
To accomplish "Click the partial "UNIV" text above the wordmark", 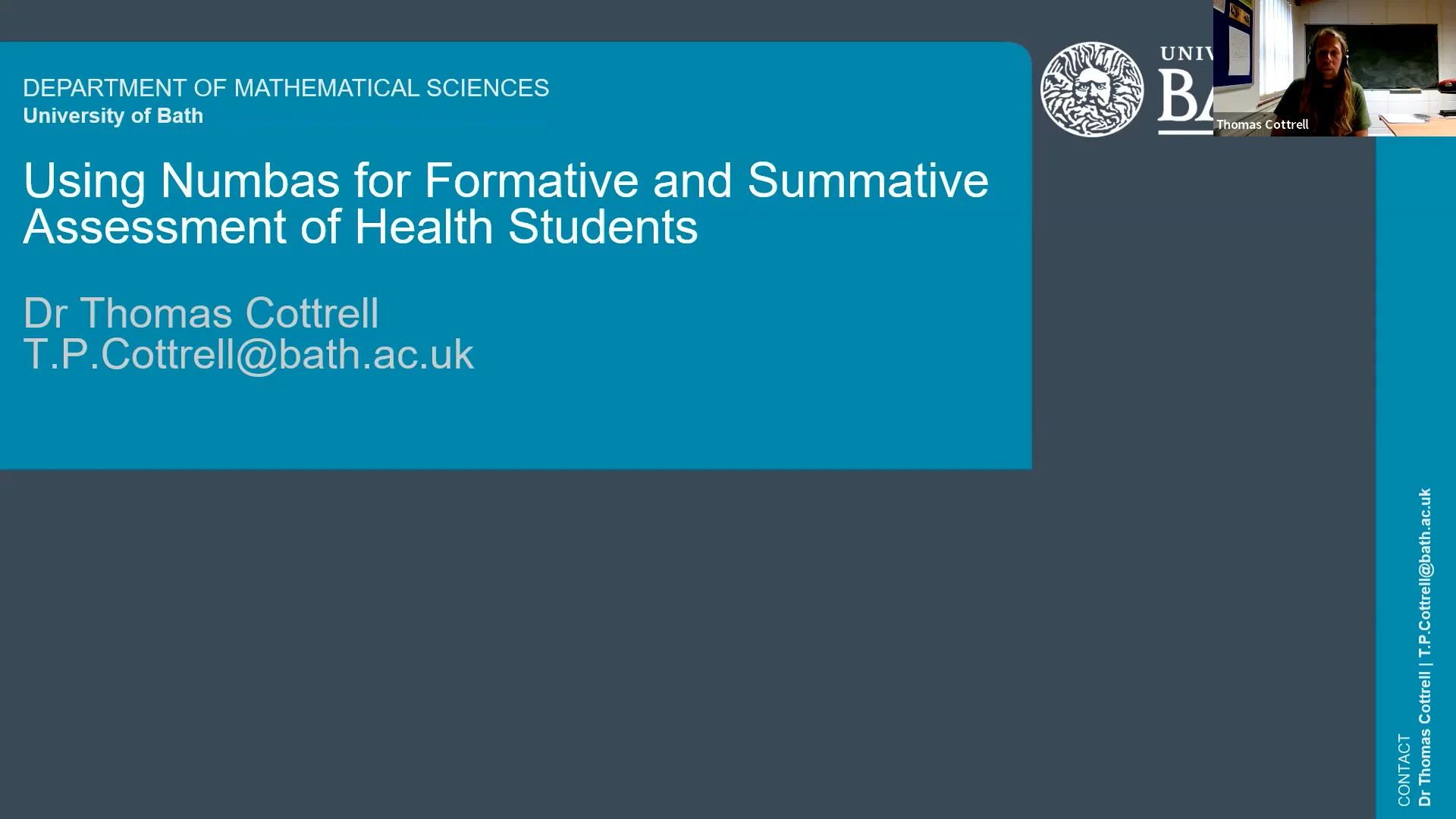I will (x=1186, y=54).
